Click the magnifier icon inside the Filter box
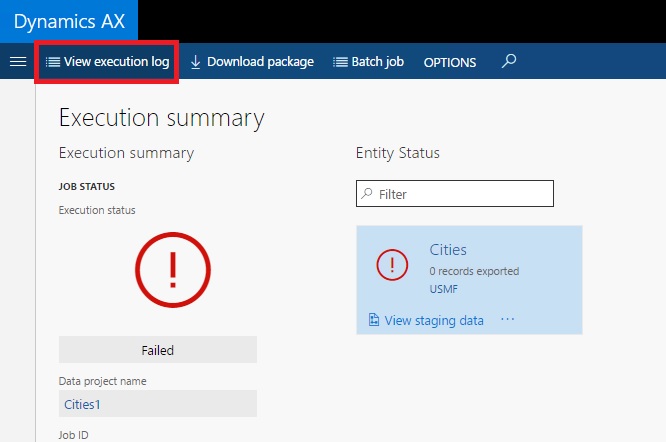This screenshot has height=442, width=666. [x=367, y=194]
